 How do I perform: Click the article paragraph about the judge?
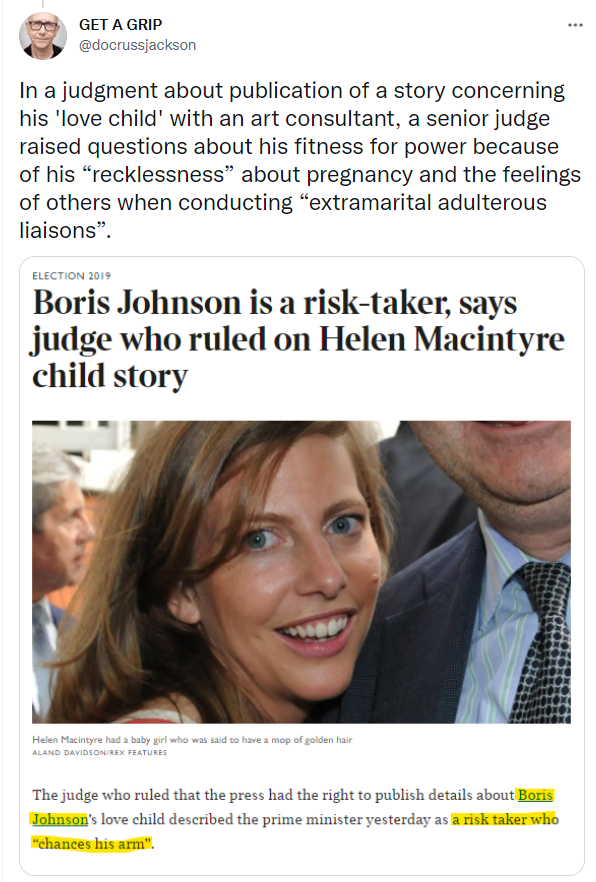point(296,819)
